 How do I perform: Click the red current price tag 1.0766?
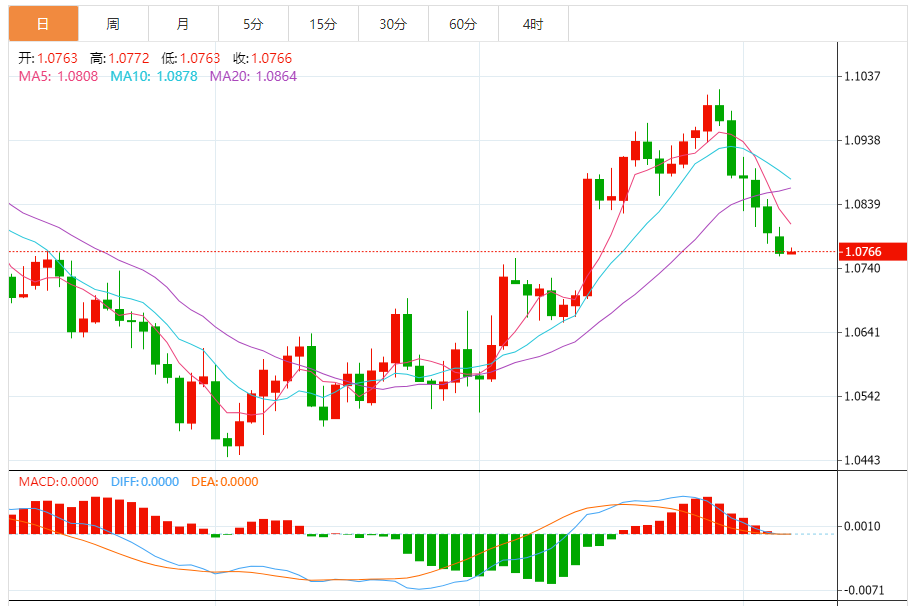pyautogui.click(x=873, y=252)
